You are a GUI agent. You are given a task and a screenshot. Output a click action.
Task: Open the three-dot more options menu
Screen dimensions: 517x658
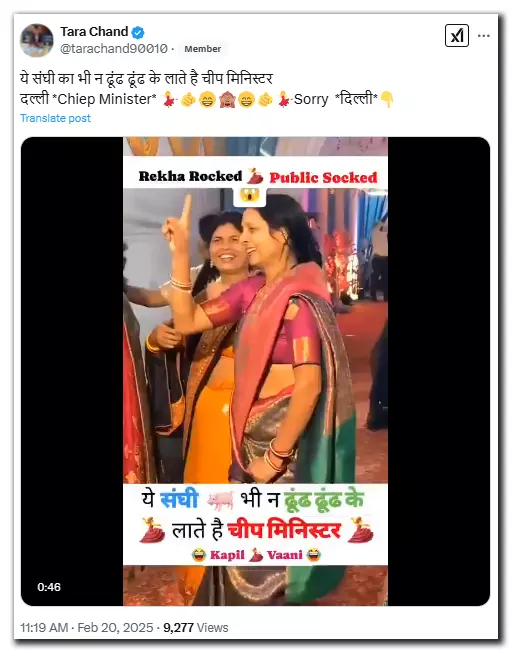tap(483, 36)
